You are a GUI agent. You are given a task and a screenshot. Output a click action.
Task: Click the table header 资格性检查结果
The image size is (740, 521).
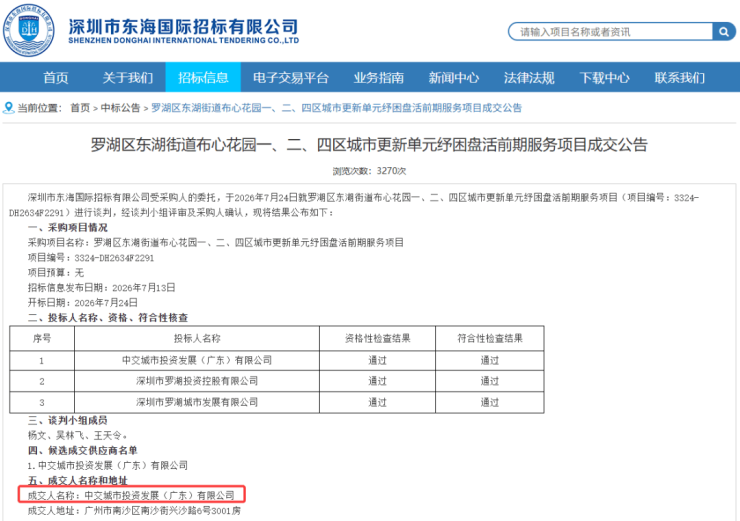coord(378,338)
